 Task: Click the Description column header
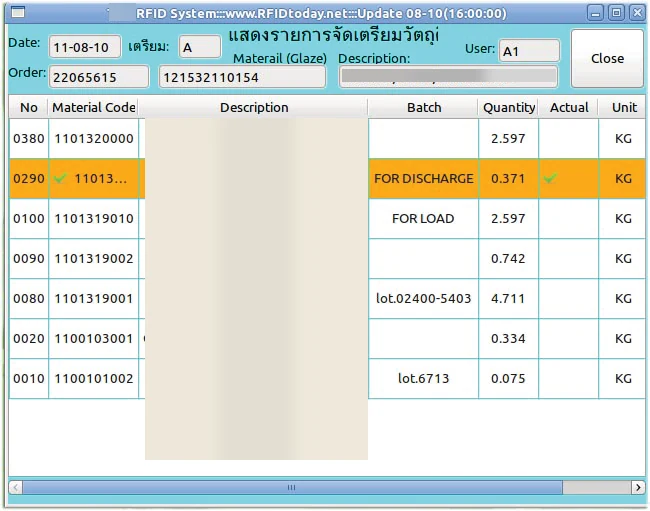click(254, 107)
